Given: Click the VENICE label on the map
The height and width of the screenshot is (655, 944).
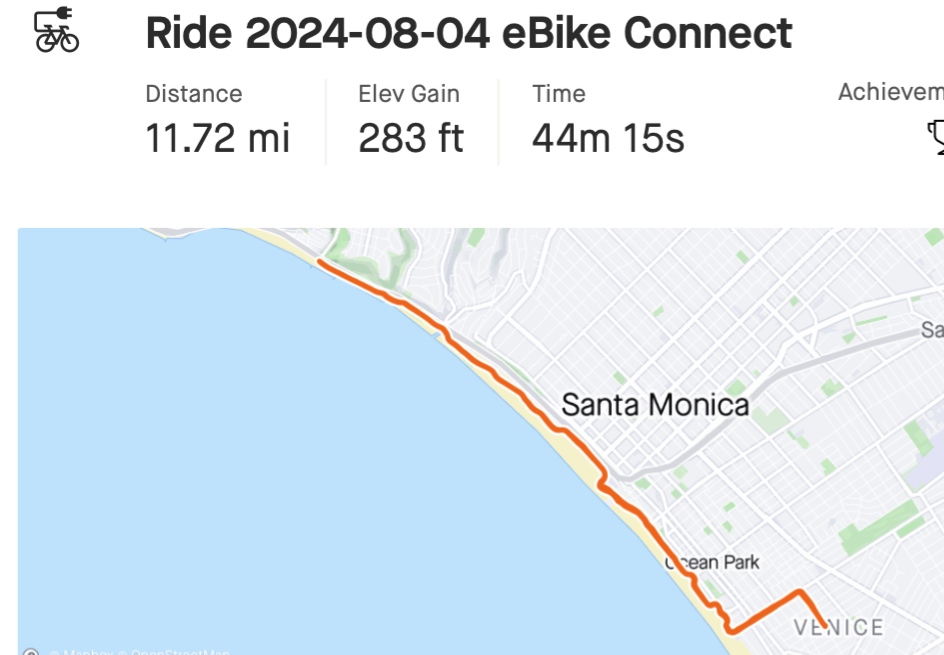Looking at the screenshot, I should point(838,628).
